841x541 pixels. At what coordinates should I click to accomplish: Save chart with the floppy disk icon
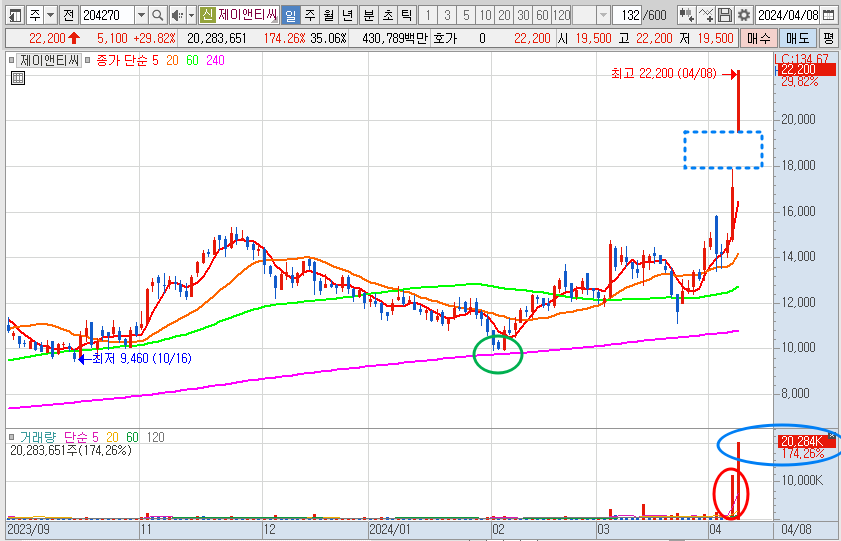coord(725,15)
